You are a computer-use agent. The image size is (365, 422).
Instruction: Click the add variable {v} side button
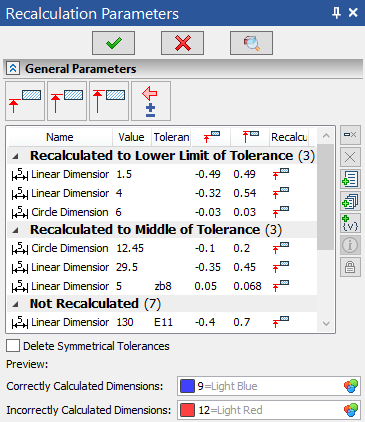(350, 223)
